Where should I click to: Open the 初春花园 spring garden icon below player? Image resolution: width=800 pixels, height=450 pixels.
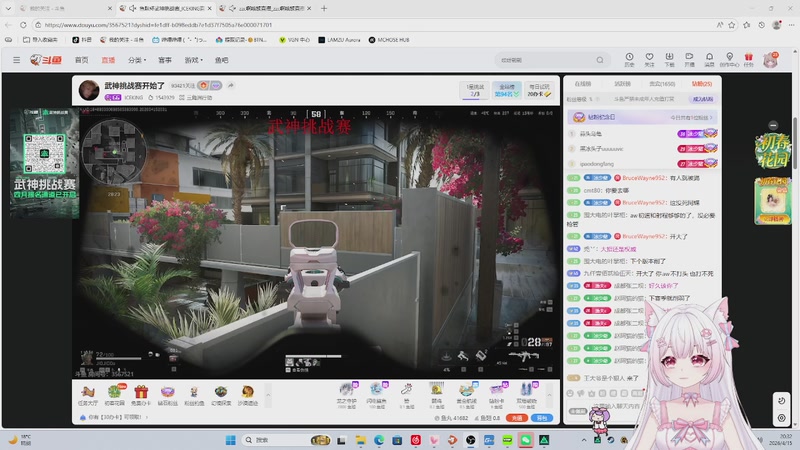[114, 395]
